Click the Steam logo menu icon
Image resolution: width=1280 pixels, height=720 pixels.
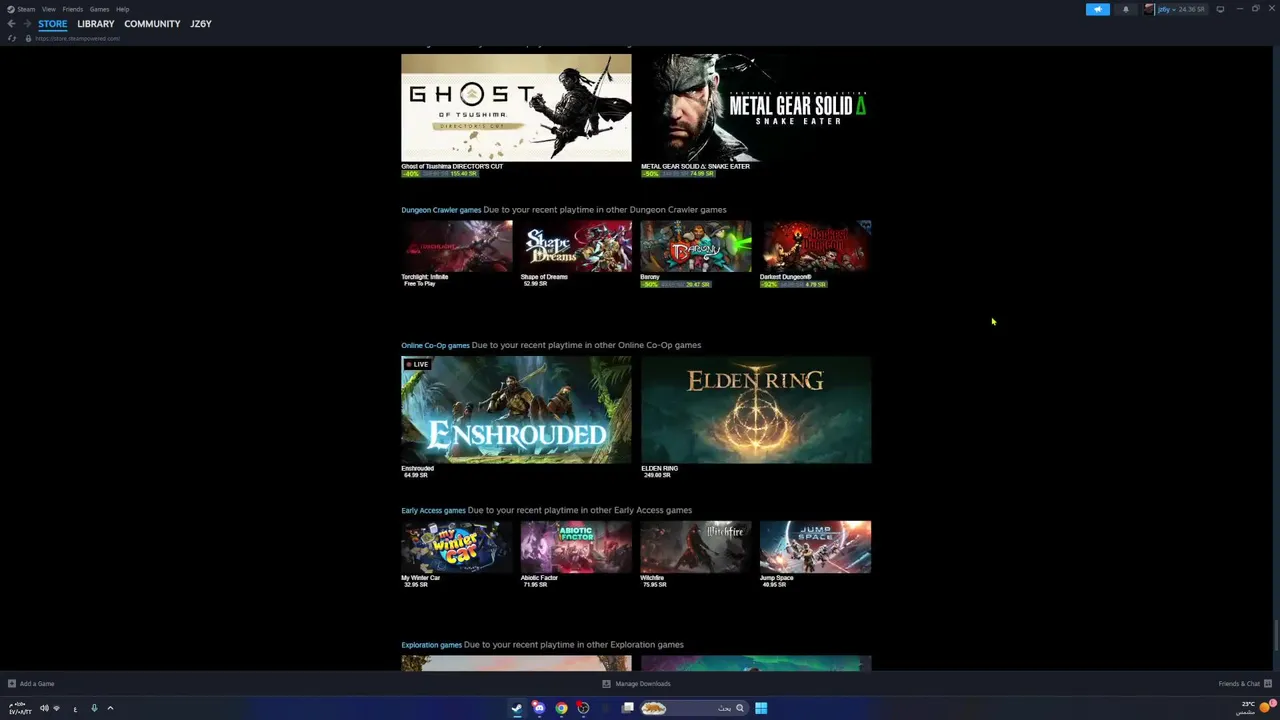[12, 9]
